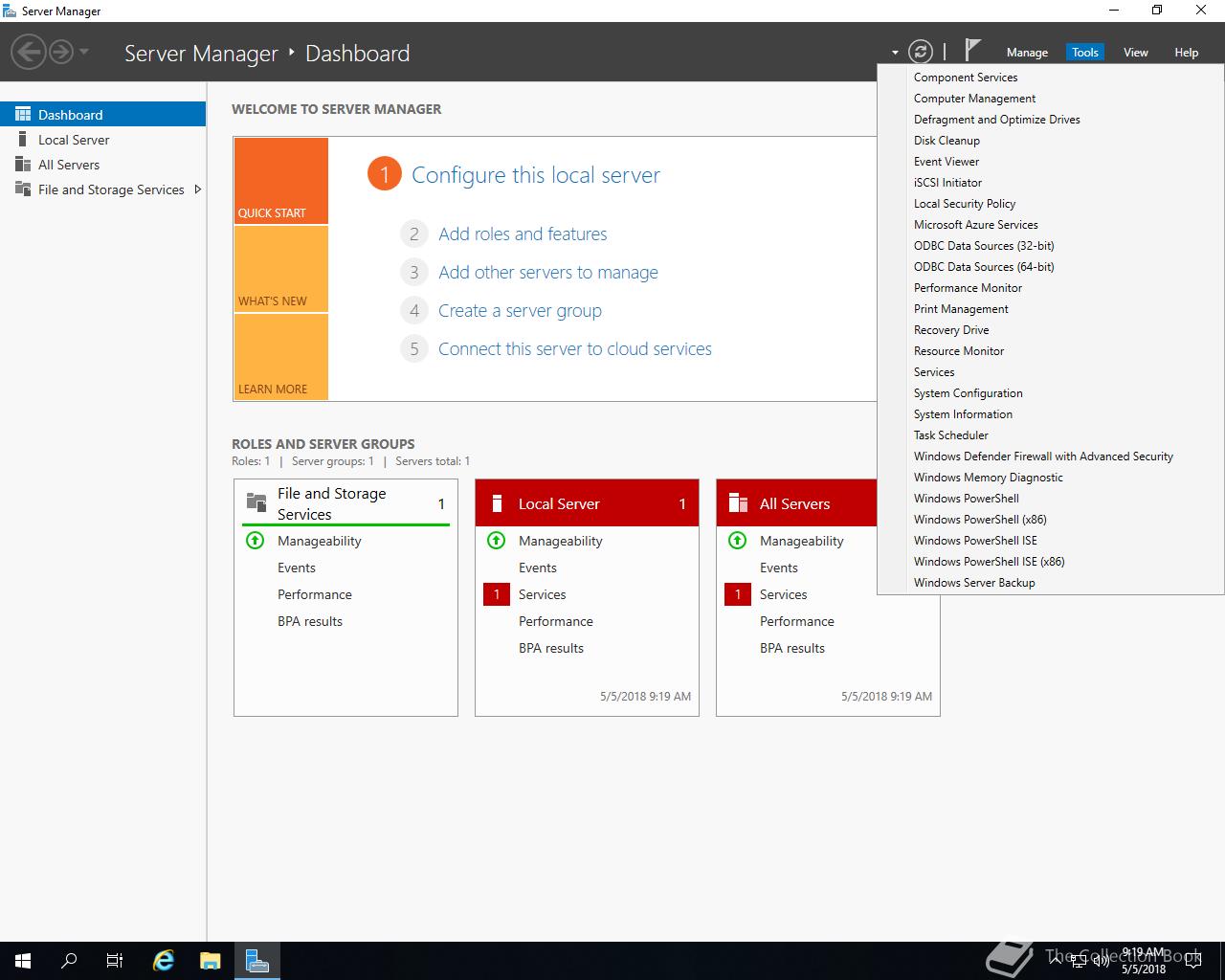Open the navigation history dropdown arrow
The height and width of the screenshot is (980, 1225).
84,52
